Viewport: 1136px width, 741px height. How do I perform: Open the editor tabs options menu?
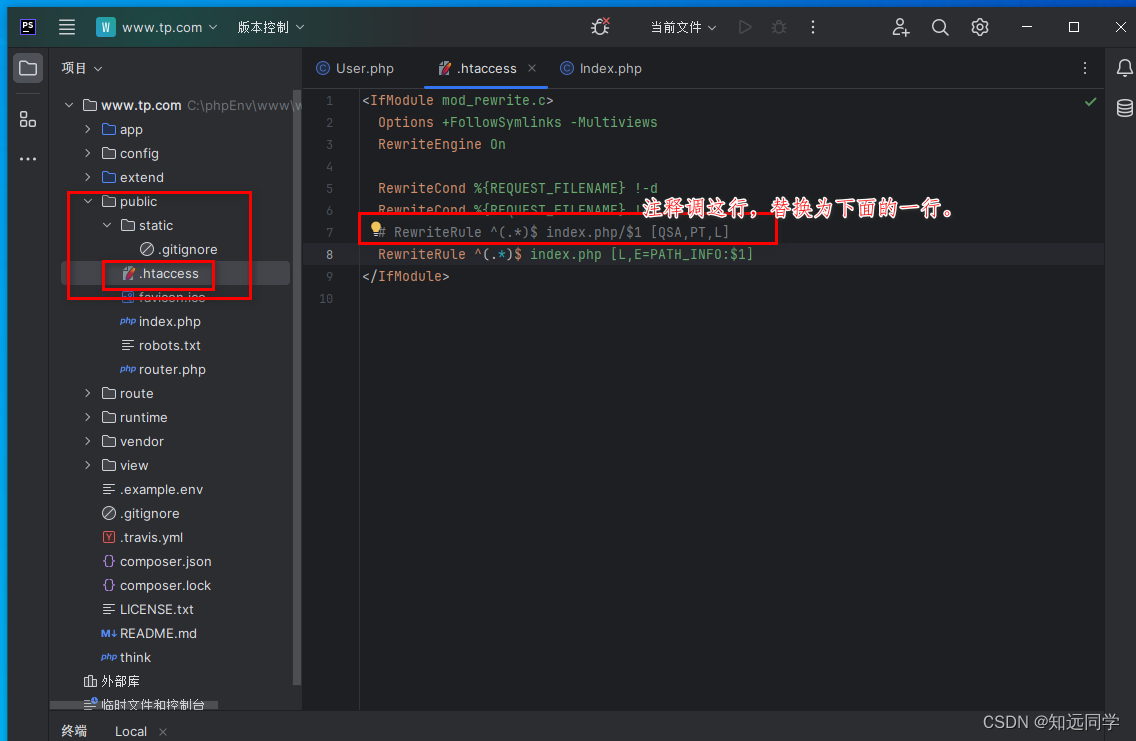tap(1085, 68)
